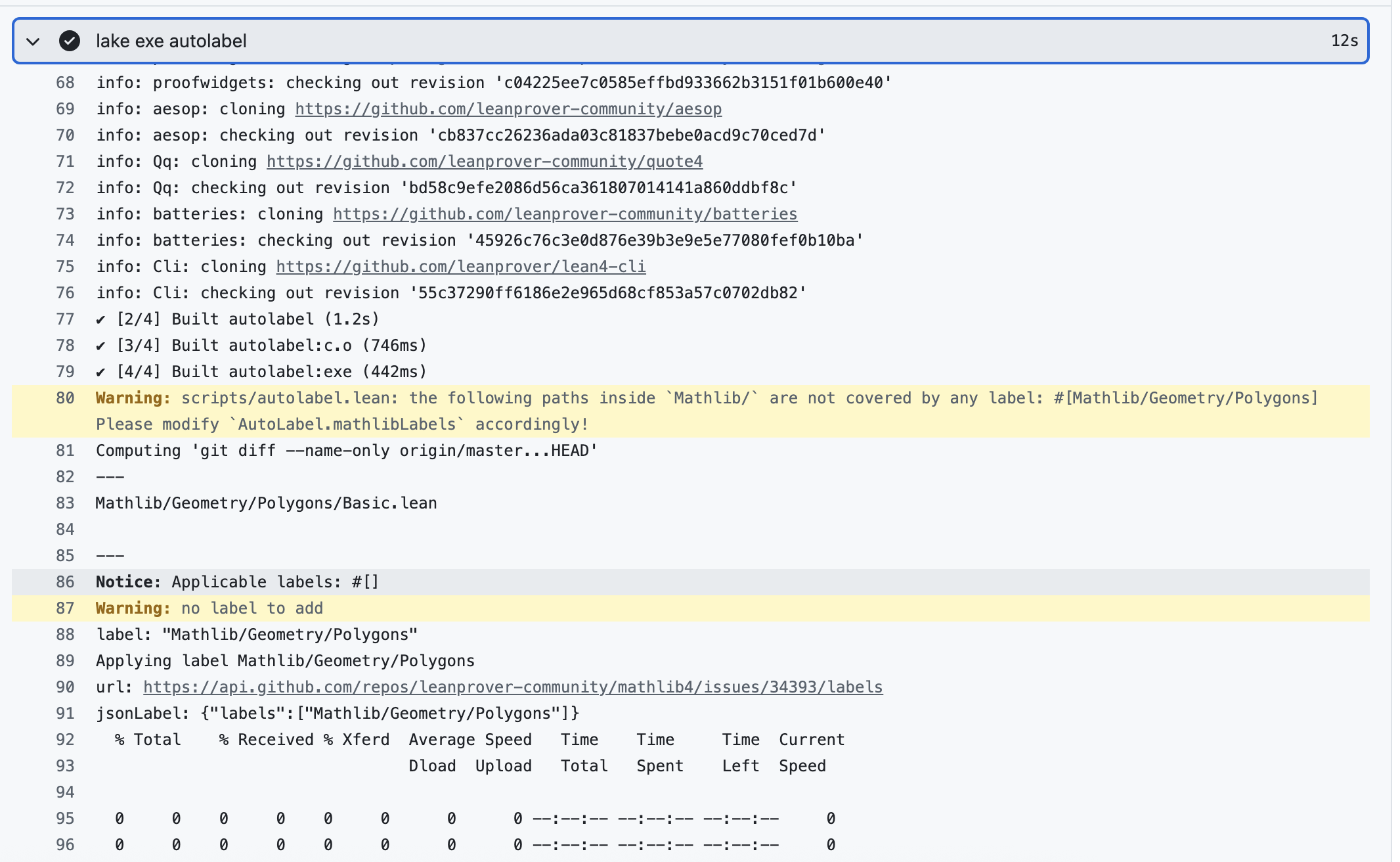
Task: Select log line number 87
Action: (x=65, y=608)
